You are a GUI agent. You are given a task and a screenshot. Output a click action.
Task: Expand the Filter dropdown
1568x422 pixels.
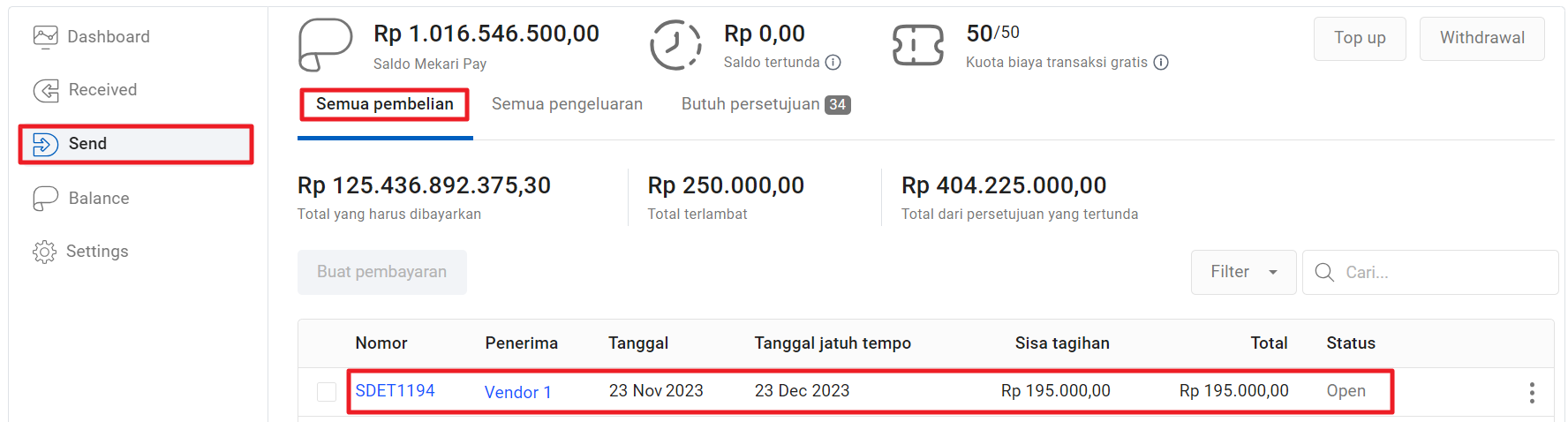1243,272
